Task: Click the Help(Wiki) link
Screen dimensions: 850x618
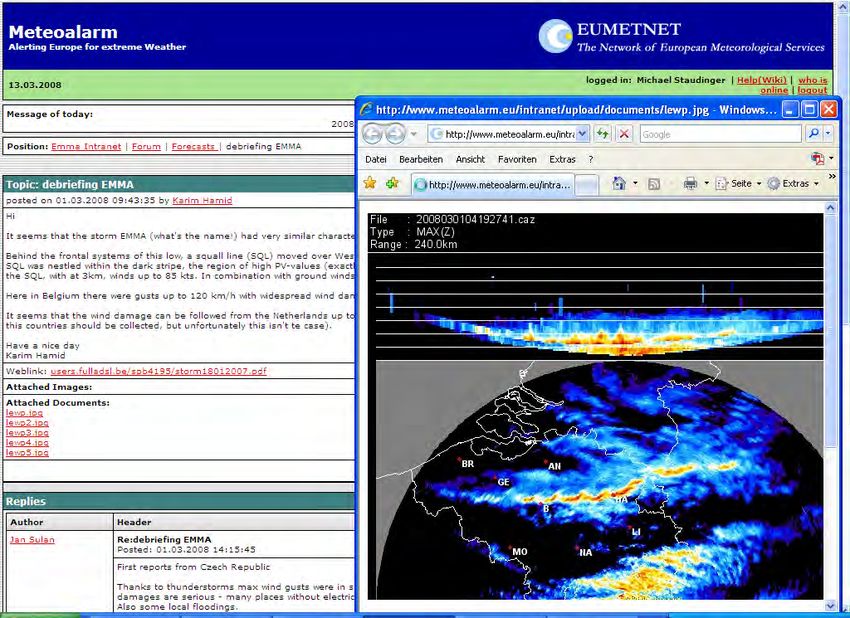Action: (762, 80)
